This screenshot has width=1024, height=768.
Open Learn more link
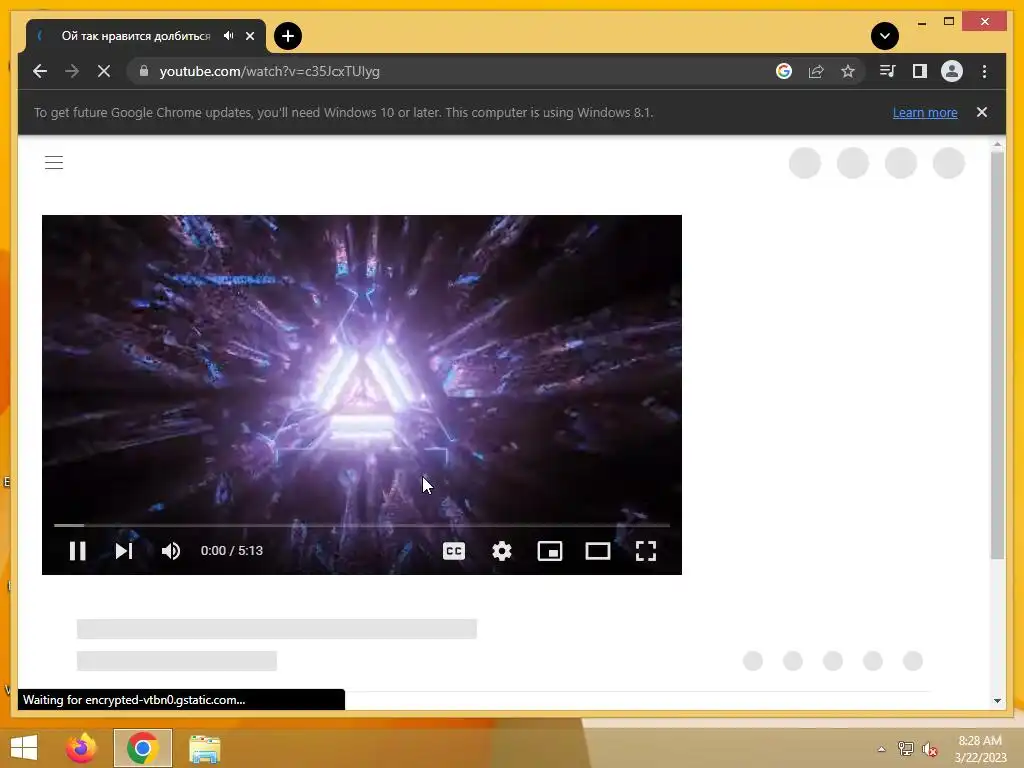[x=925, y=112]
